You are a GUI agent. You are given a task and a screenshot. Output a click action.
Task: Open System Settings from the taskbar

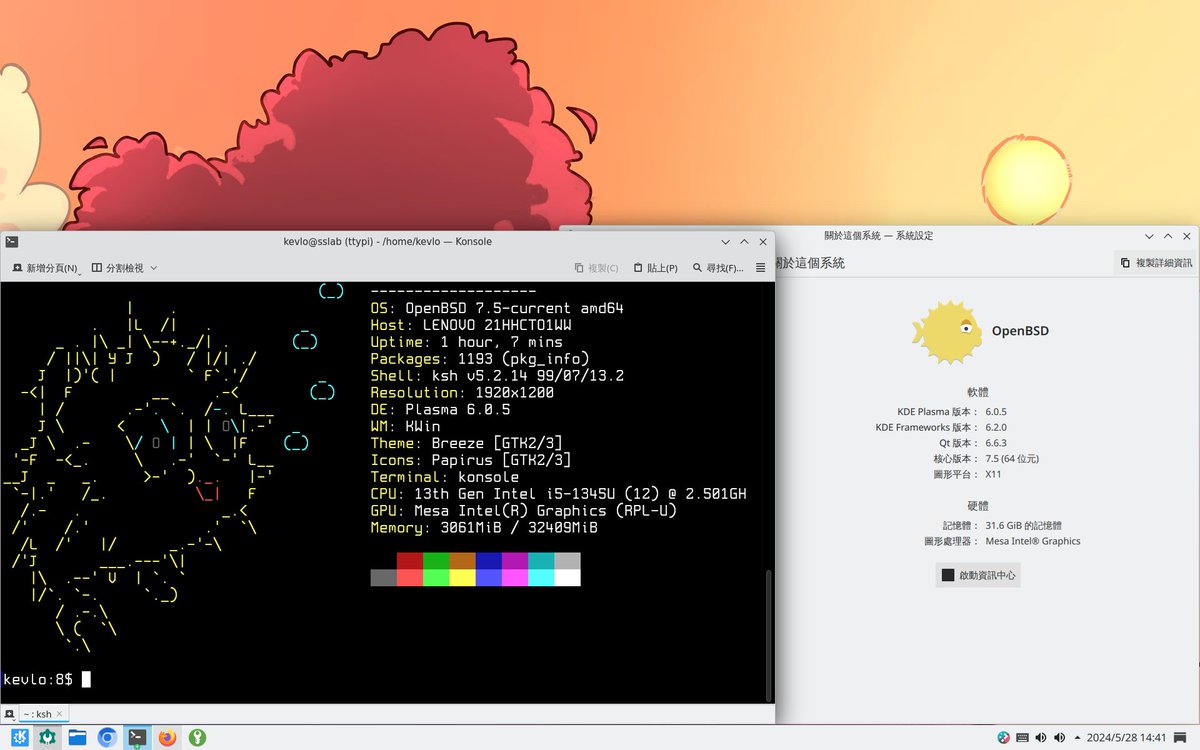(x=47, y=737)
